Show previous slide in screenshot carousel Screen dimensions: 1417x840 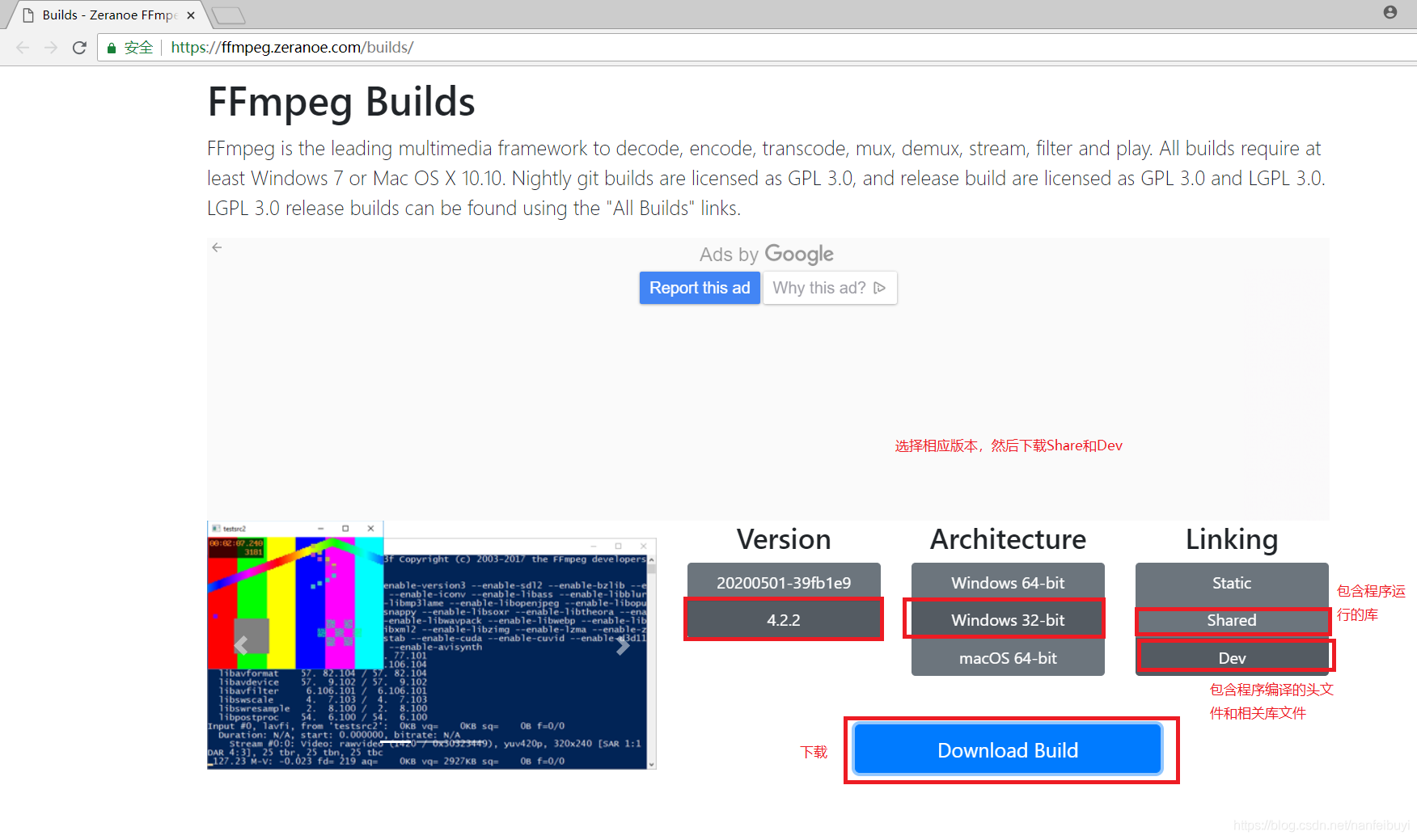[240, 645]
